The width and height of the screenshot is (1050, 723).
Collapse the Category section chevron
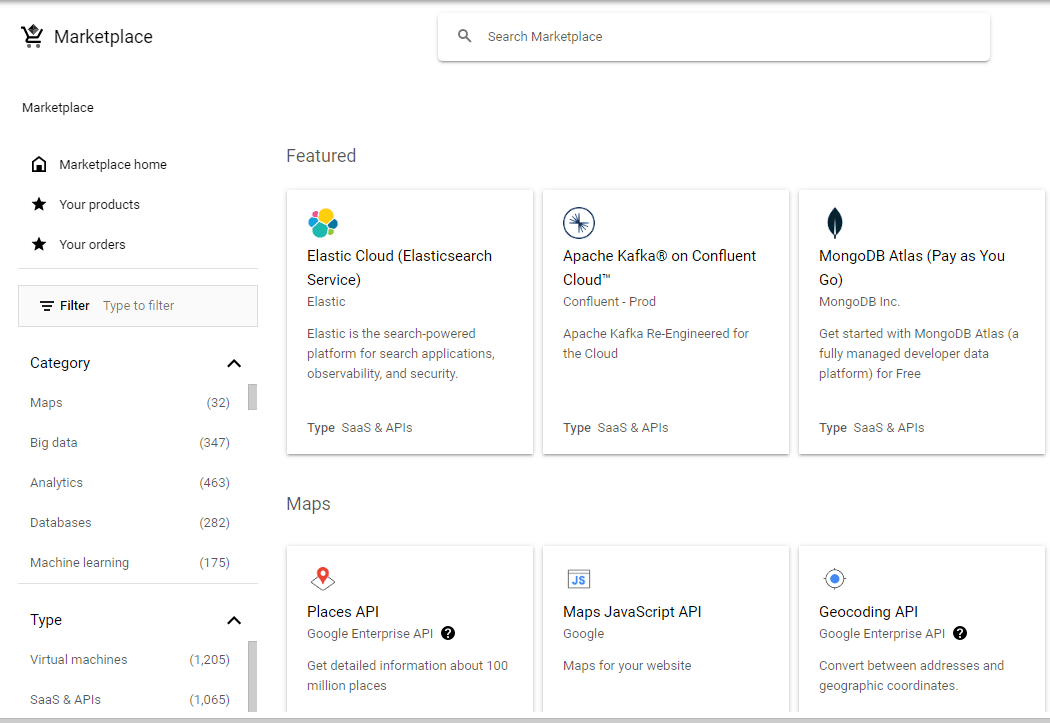point(234,364)
